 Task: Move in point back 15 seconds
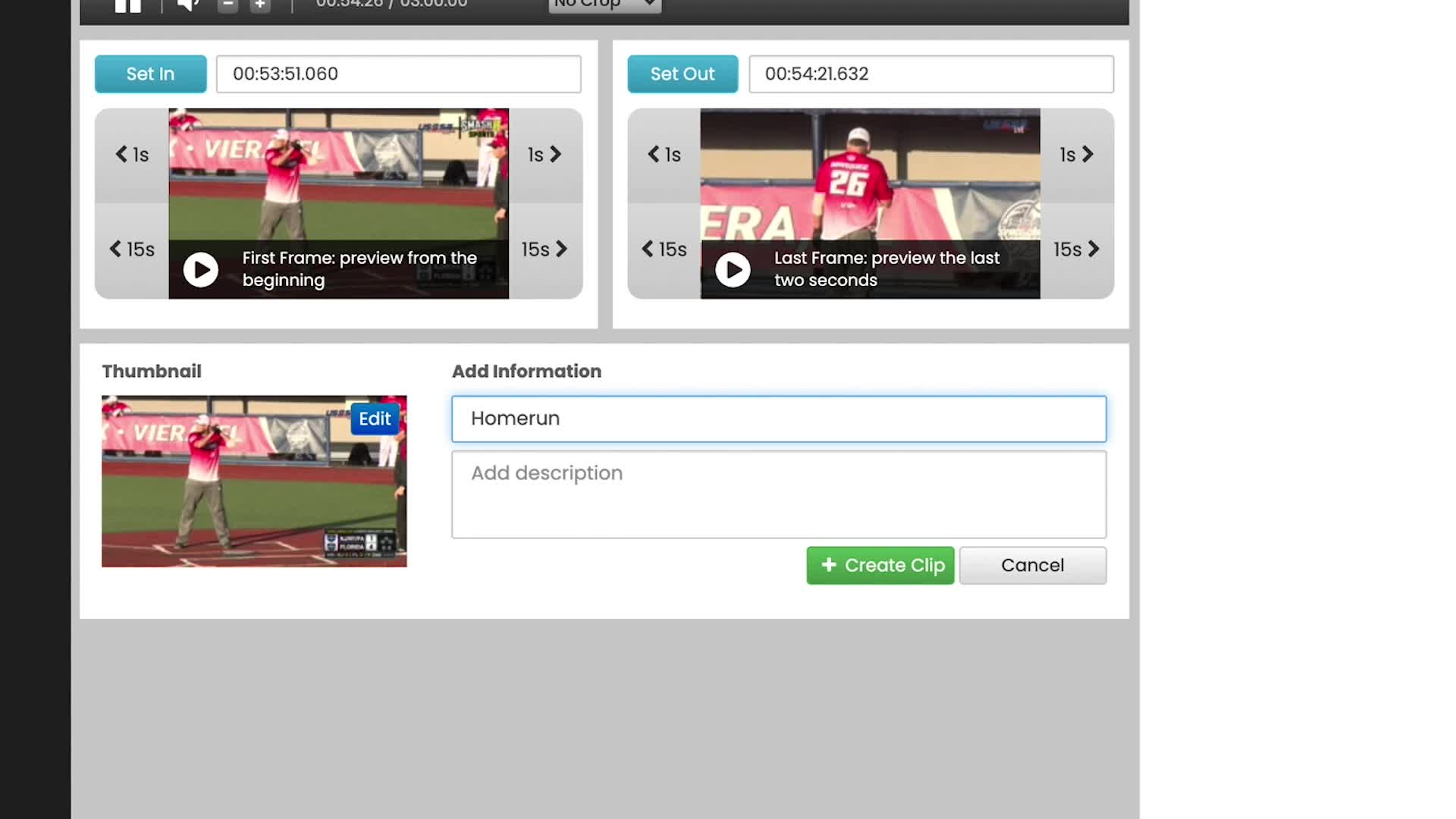pyautogui.click(x=132, y=249)
